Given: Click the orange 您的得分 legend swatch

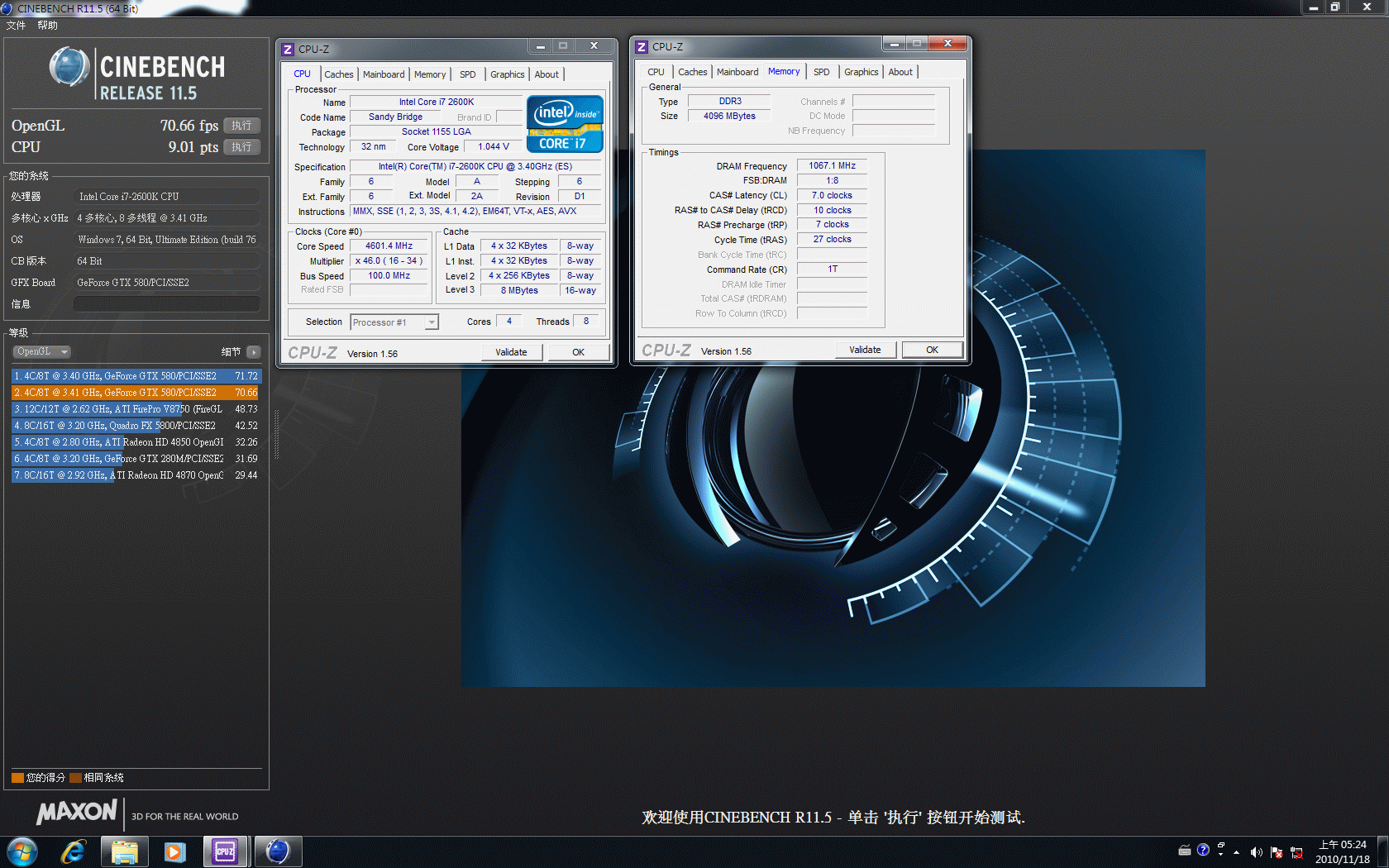Looking at the screenshot, I should click(x=17, y=778).
